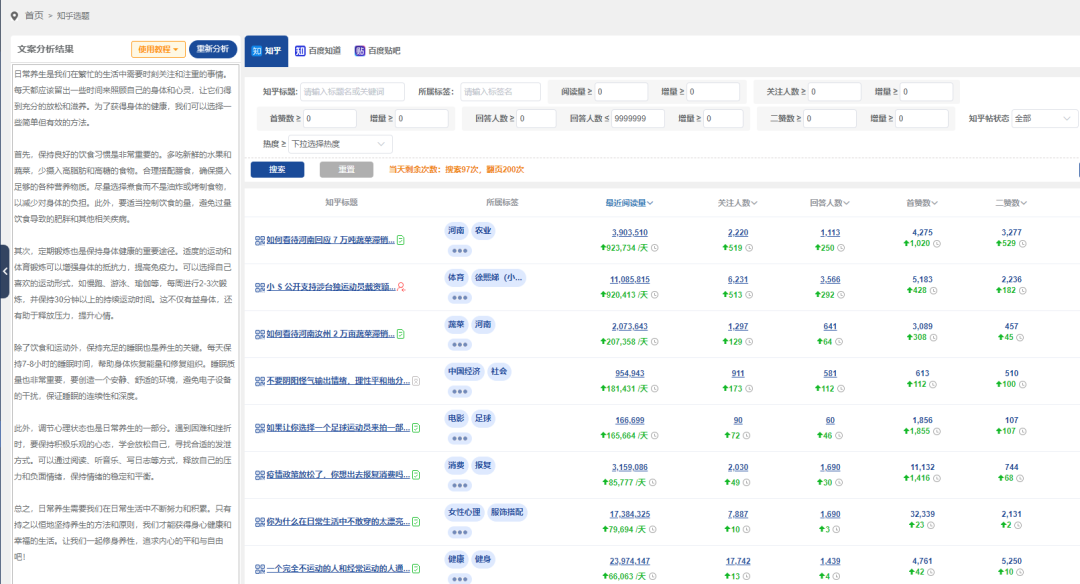Image resolution: width=1080 pixels, height=584 pixels.
Task: Click the location pin icon in the breadcrumb
Action: (14, 16)
